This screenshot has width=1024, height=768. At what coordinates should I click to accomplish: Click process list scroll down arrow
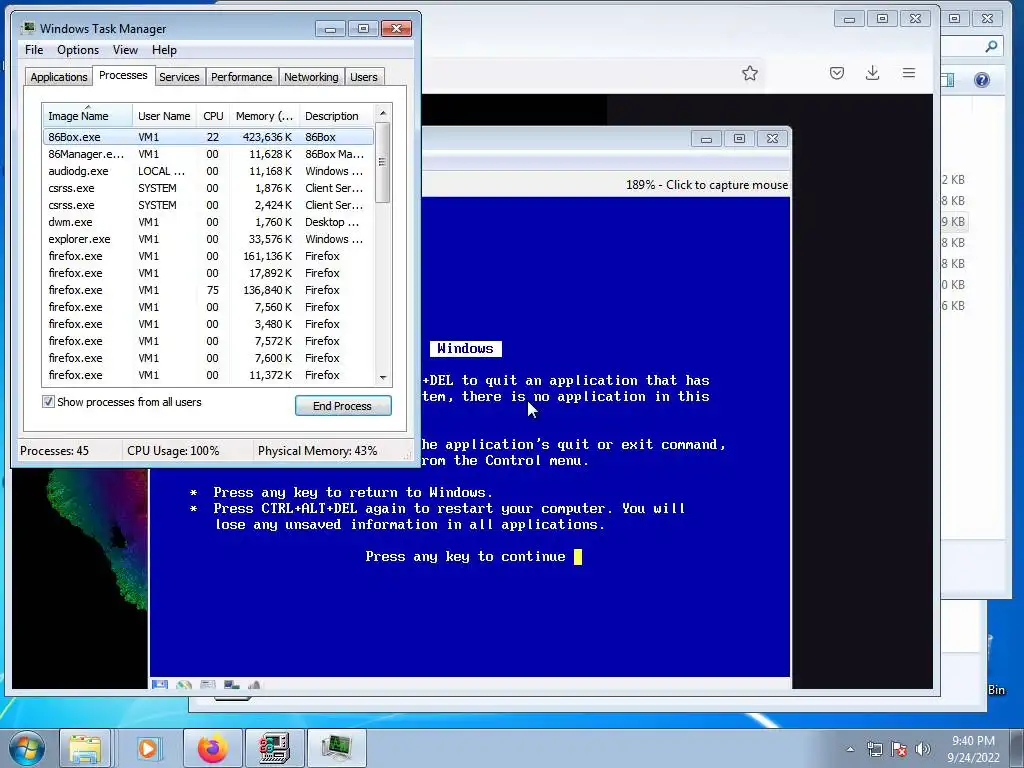point(383,377)
